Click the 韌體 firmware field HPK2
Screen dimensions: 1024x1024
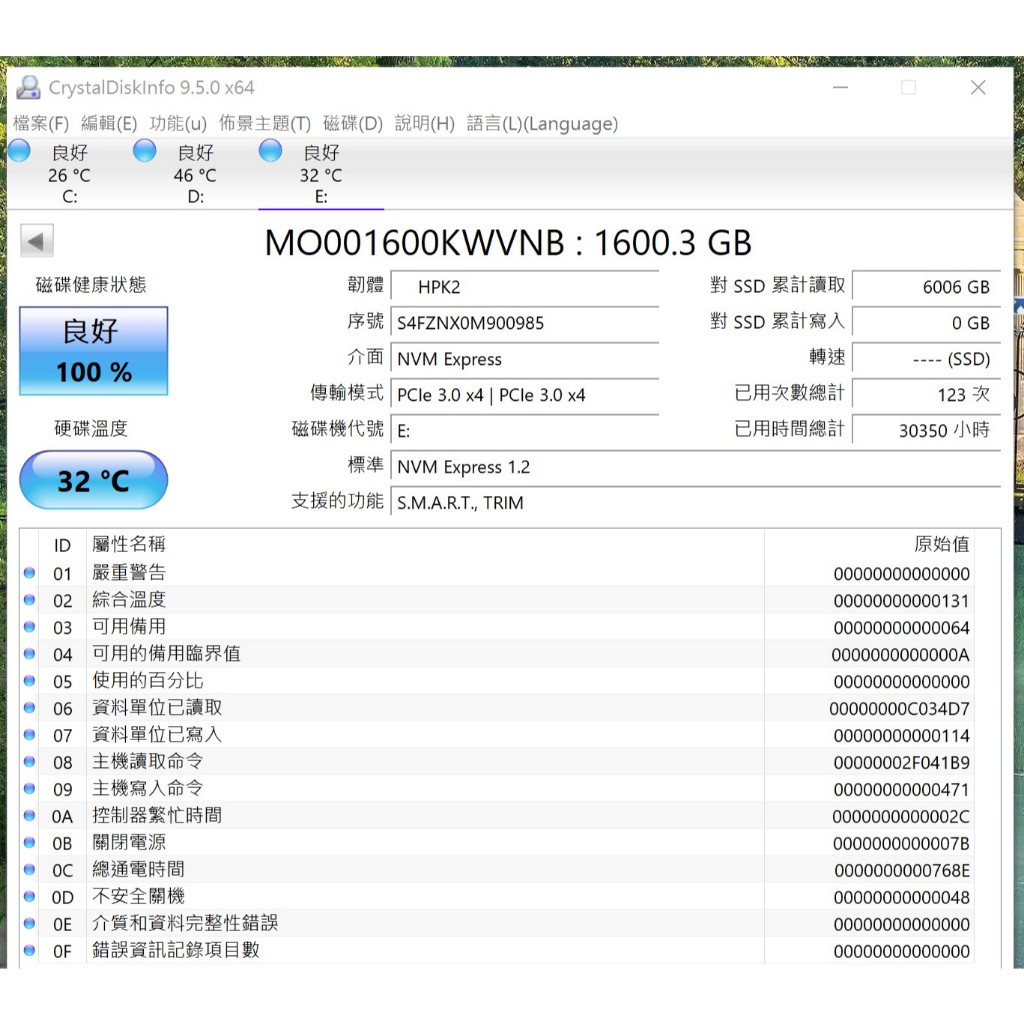coord(524,287)
